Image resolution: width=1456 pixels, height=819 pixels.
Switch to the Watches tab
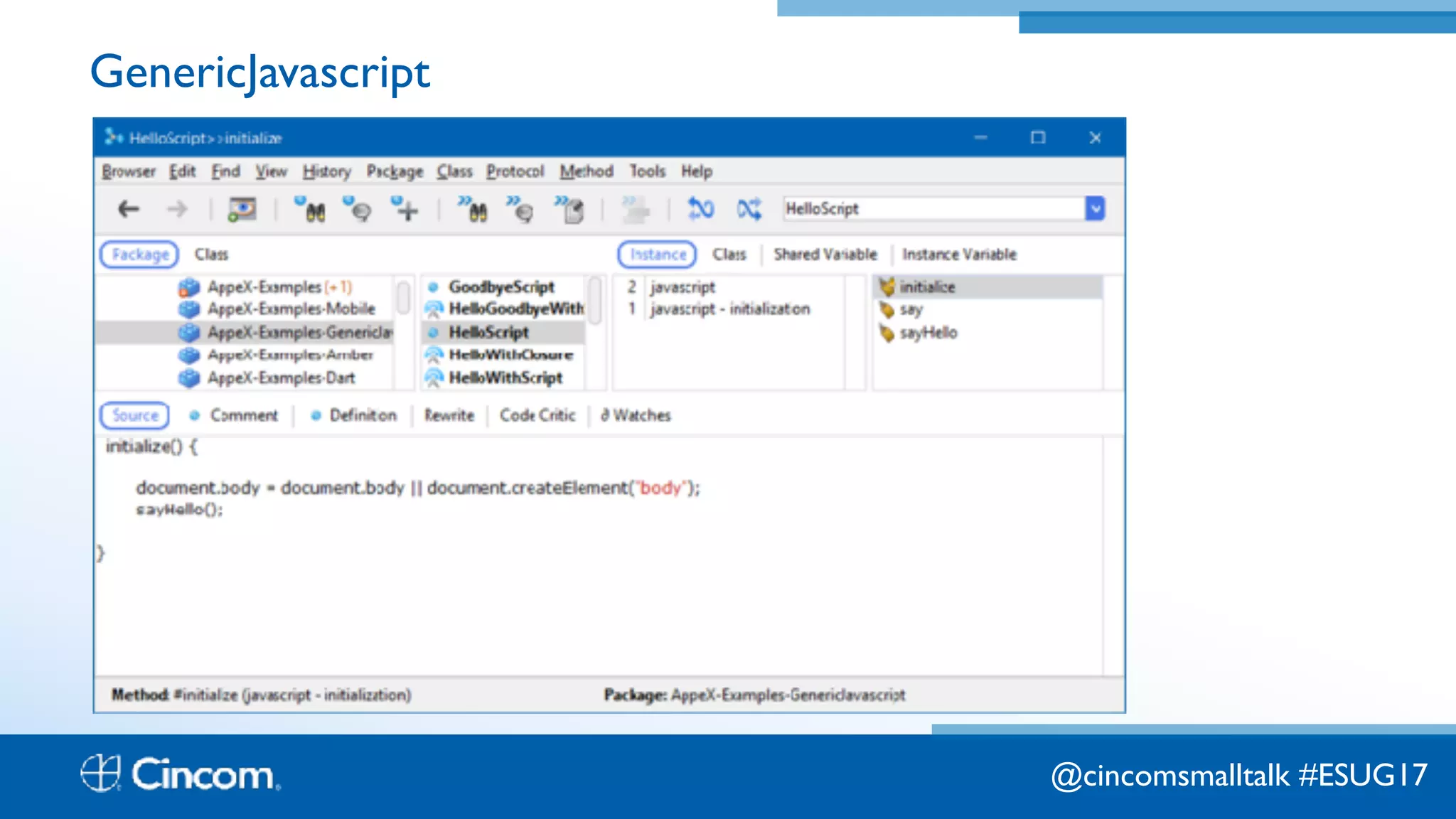click(x=636, y=415)
